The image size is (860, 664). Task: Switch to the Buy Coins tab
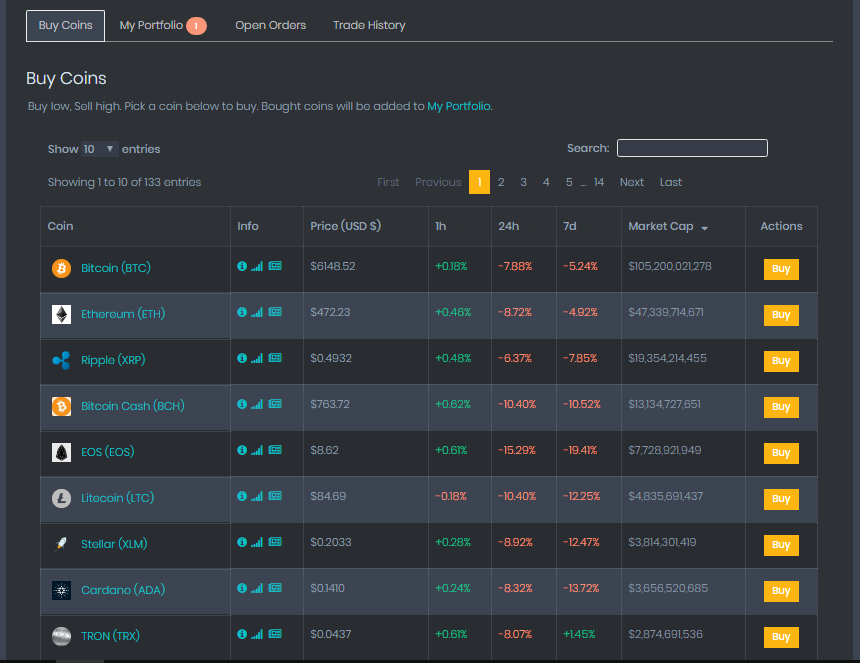click(65, 26)
